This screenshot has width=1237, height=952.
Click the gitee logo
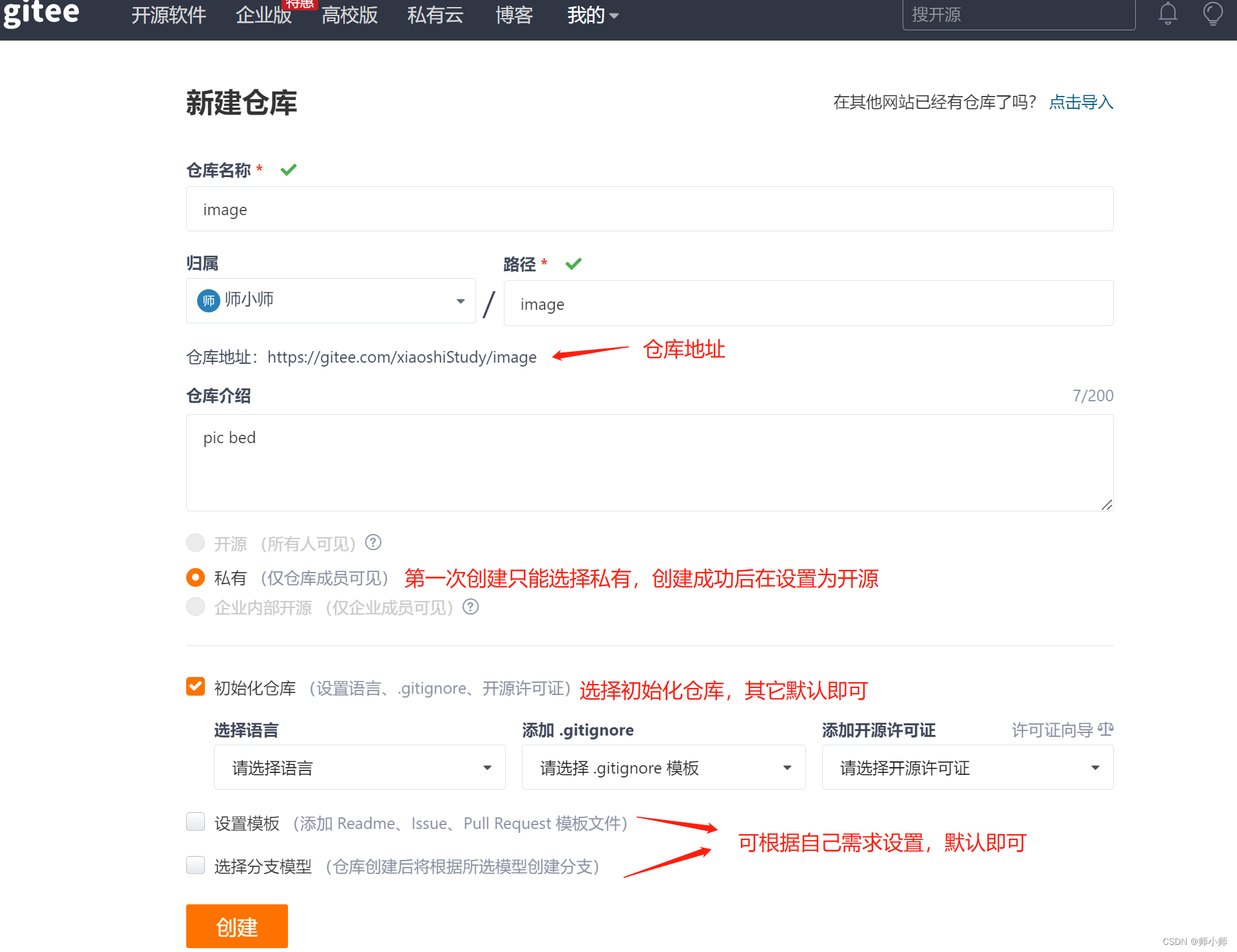pyautogui.click(x=41, y=13)
